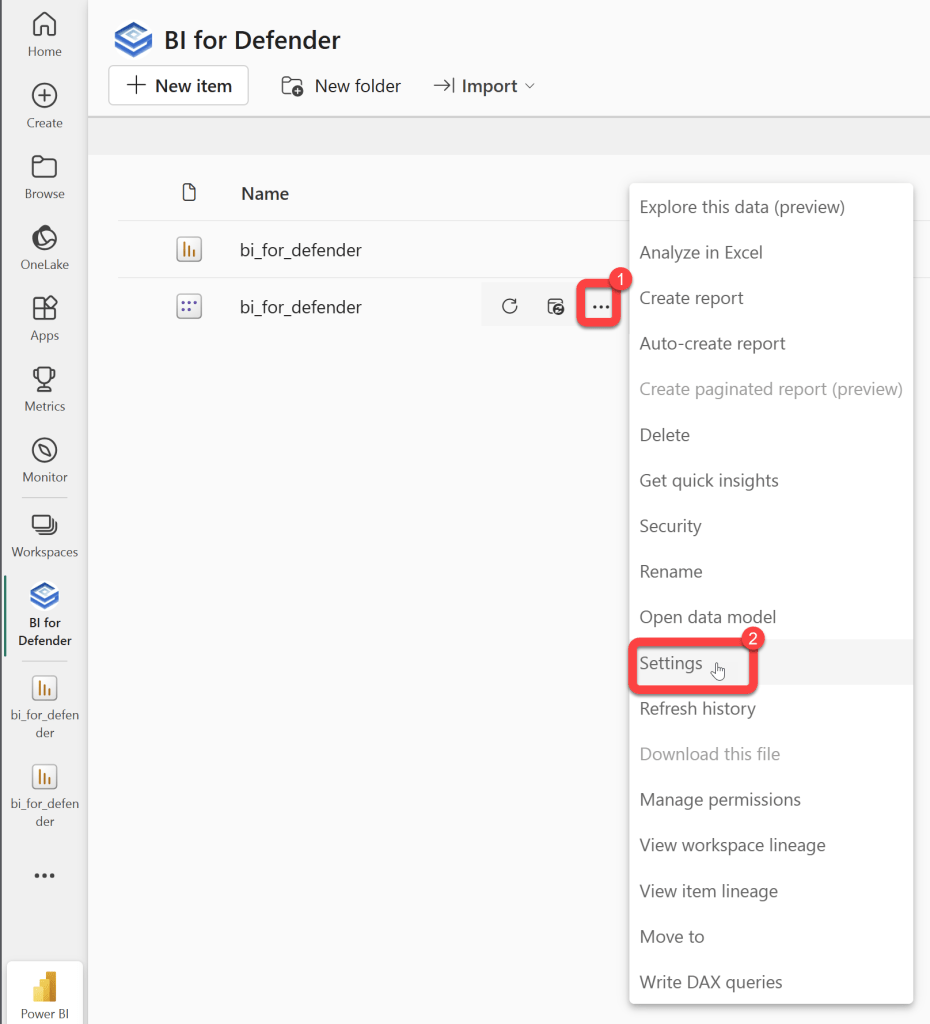The image size is (930, 1024).
Task: Open first bi_for_defen der report in sidebar
Action: tap(44, 707)
